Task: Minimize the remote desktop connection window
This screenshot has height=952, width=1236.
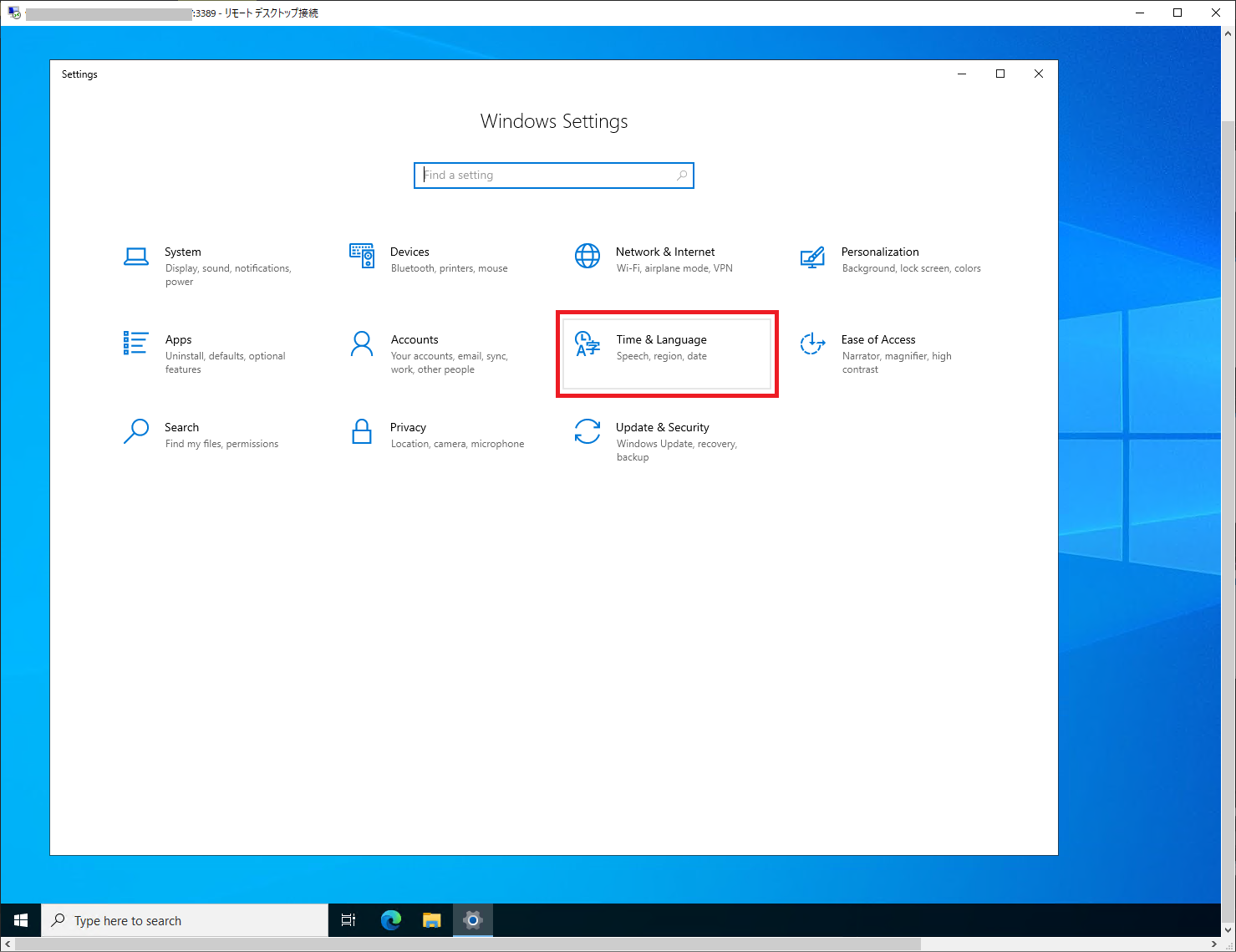Action: [1140, 13]
